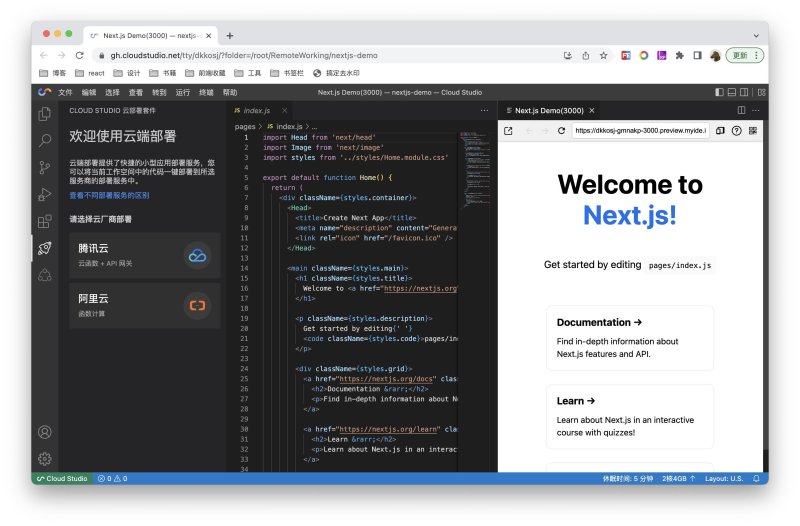The image size is (800, 526).
Task: Close the Next.js Demo(3000) preview tab
Action: 592,110
